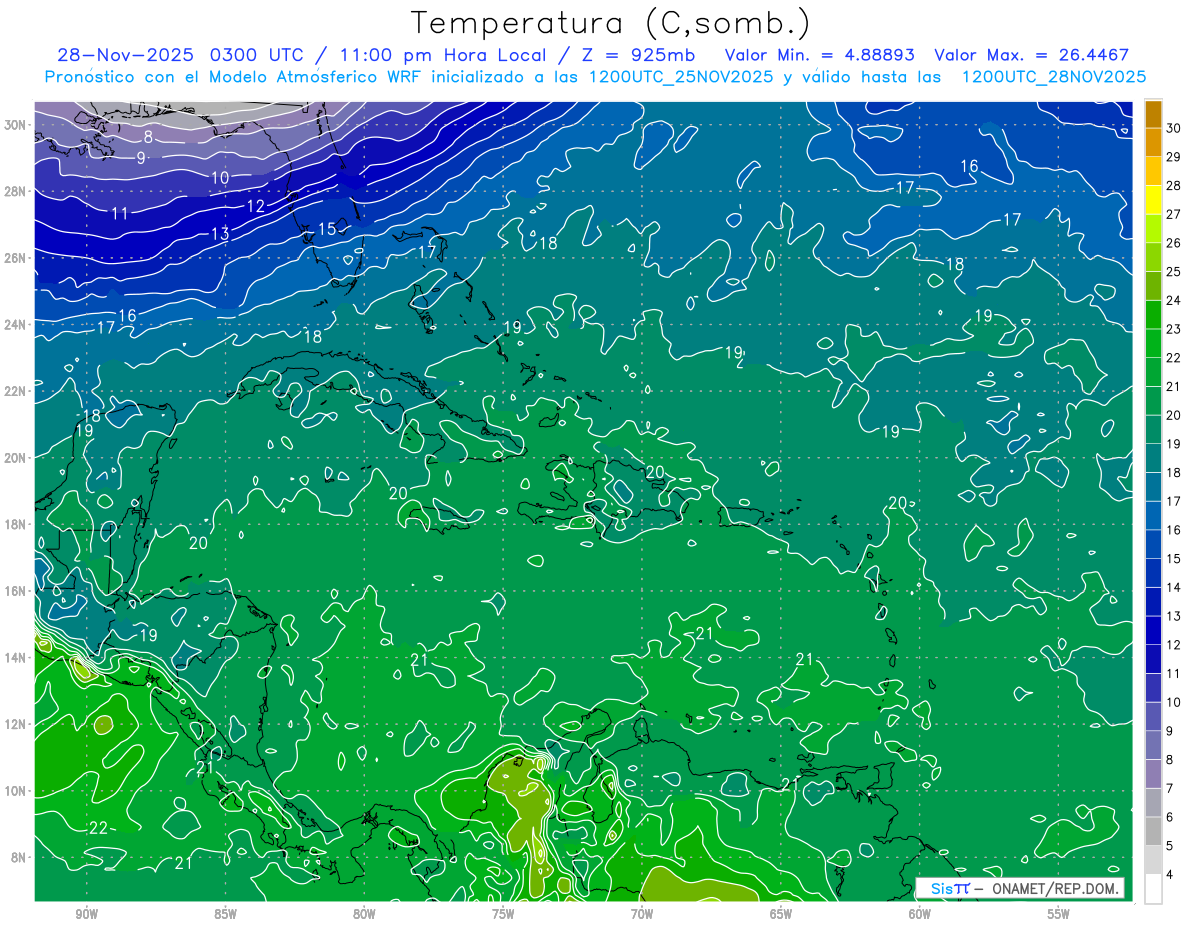1200x927 pixels.
Task: Click the longitude axis label "90W"
Action: coord(86,915)
